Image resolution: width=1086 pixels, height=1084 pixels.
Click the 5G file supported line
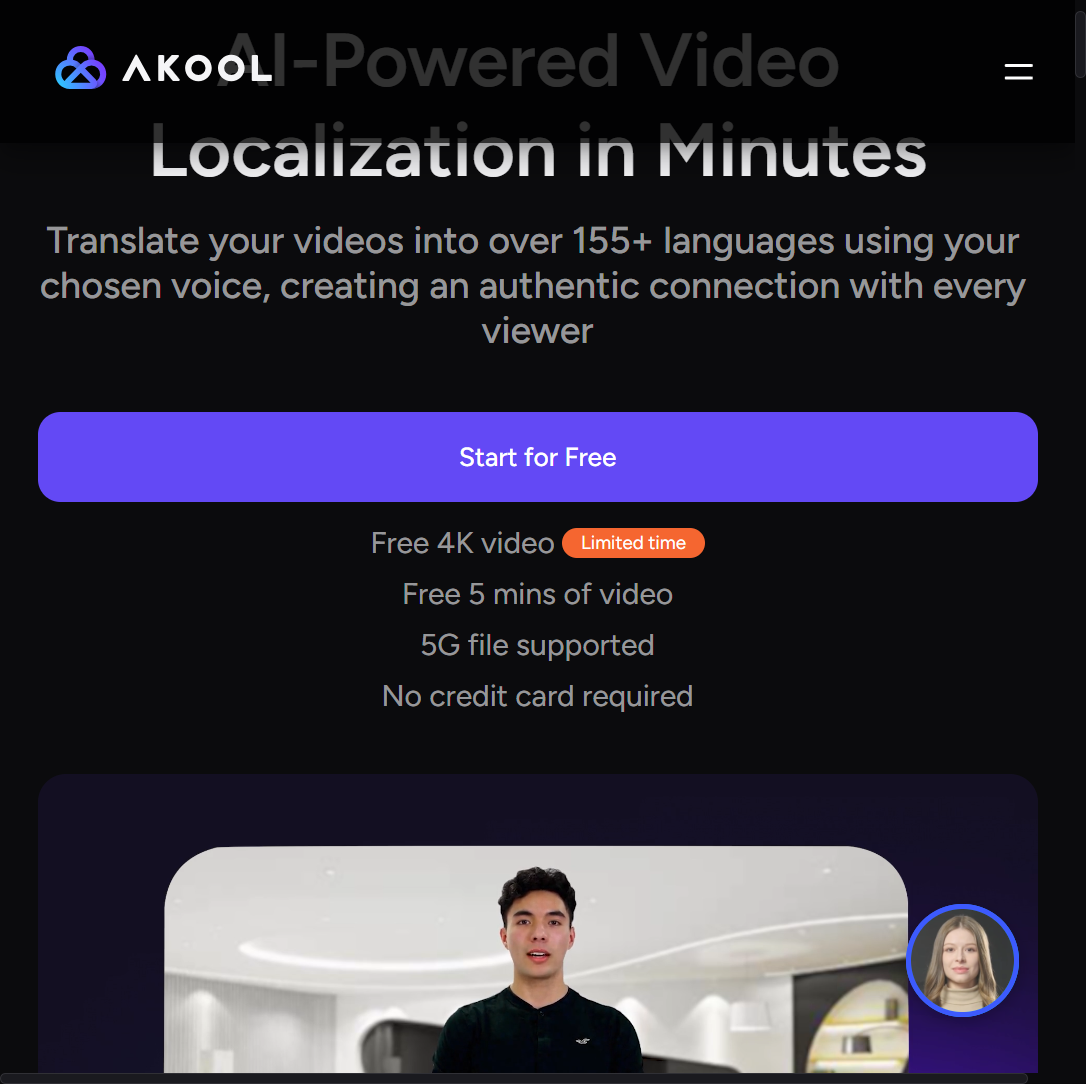coord(537,646)
